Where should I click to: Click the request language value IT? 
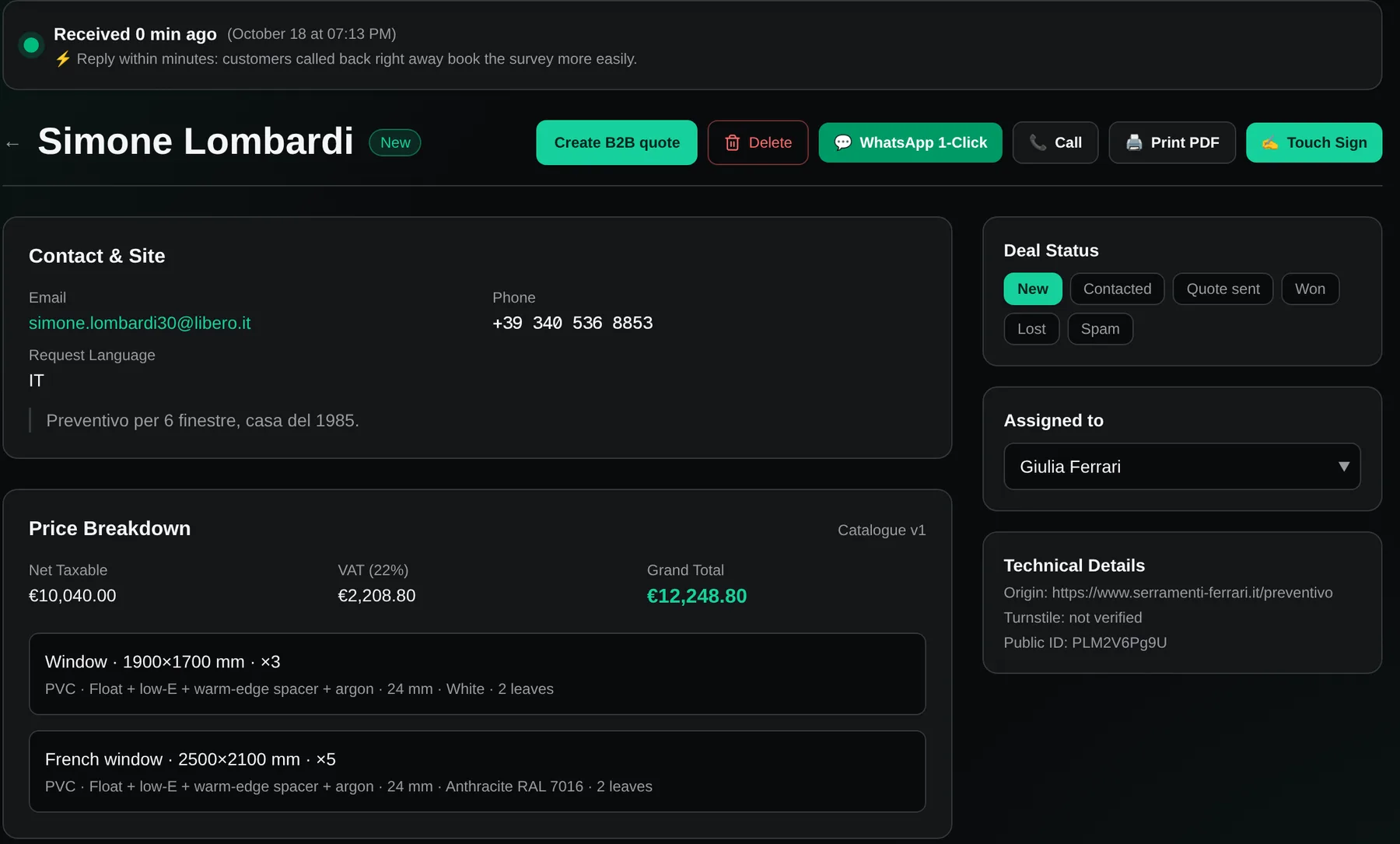click(x=37, y=380)
